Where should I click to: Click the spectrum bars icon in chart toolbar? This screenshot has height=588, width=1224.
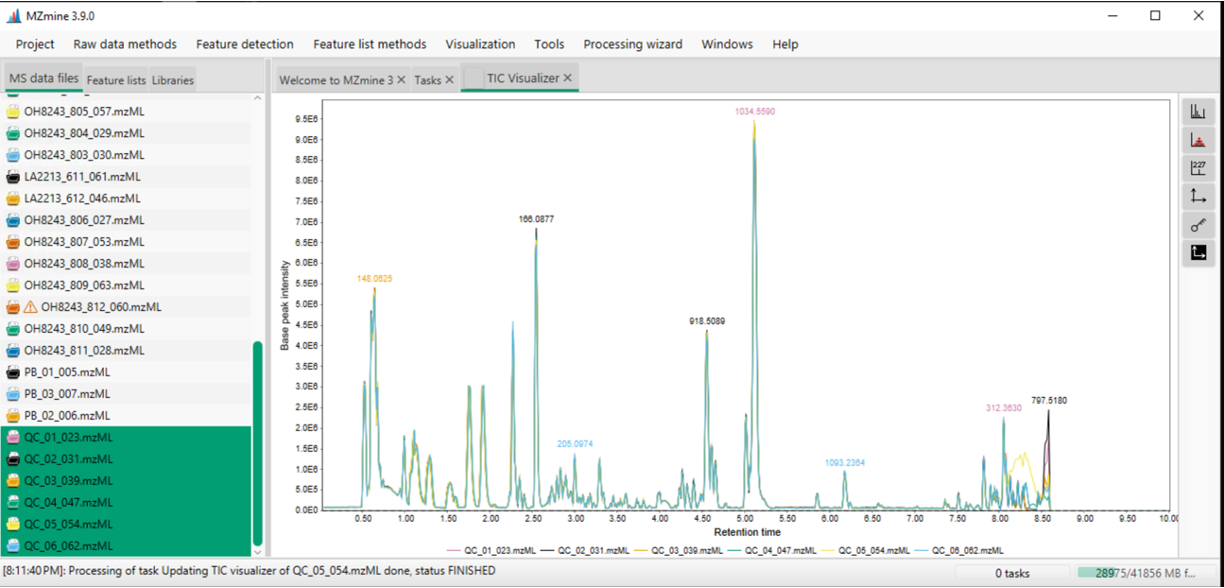point(1198,112)
